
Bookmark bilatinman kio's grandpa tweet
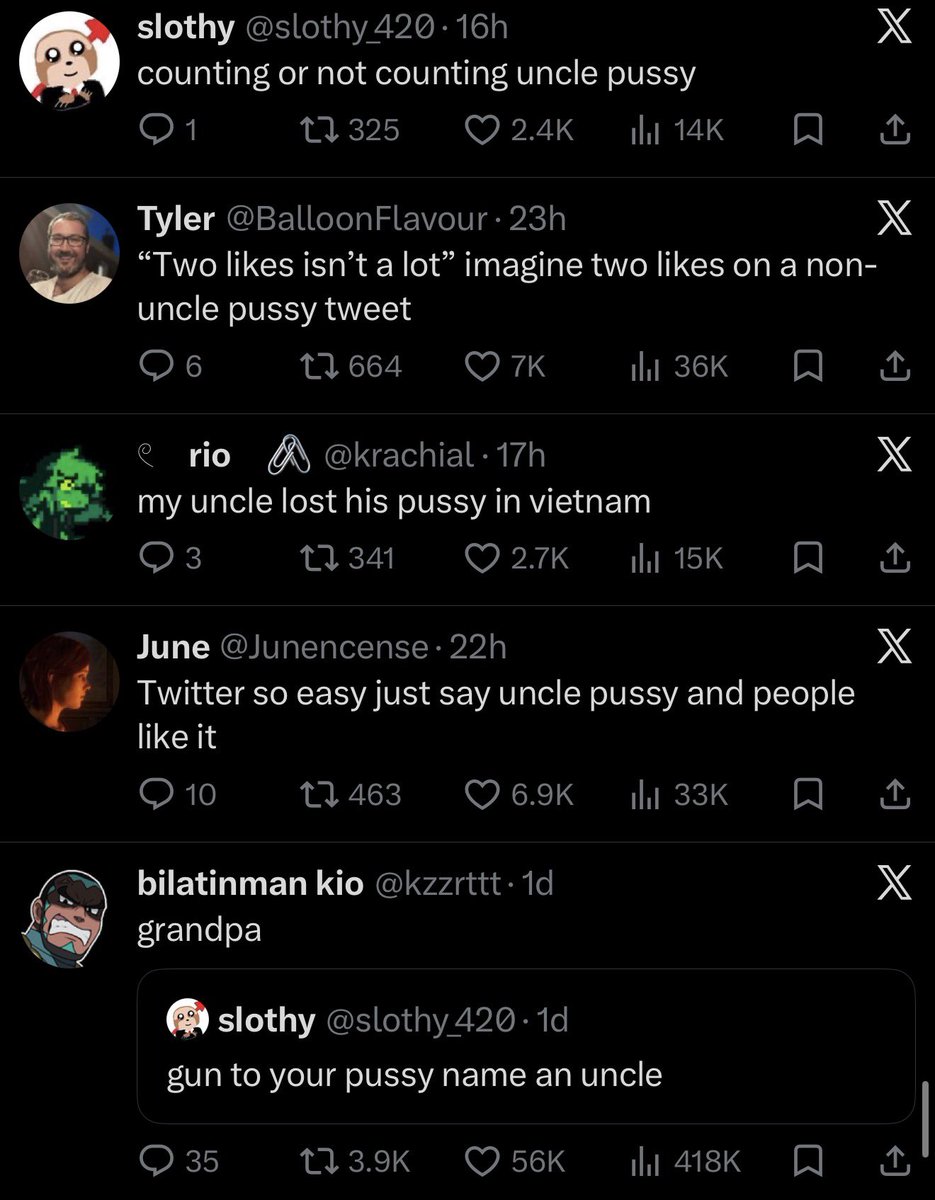806,1161
